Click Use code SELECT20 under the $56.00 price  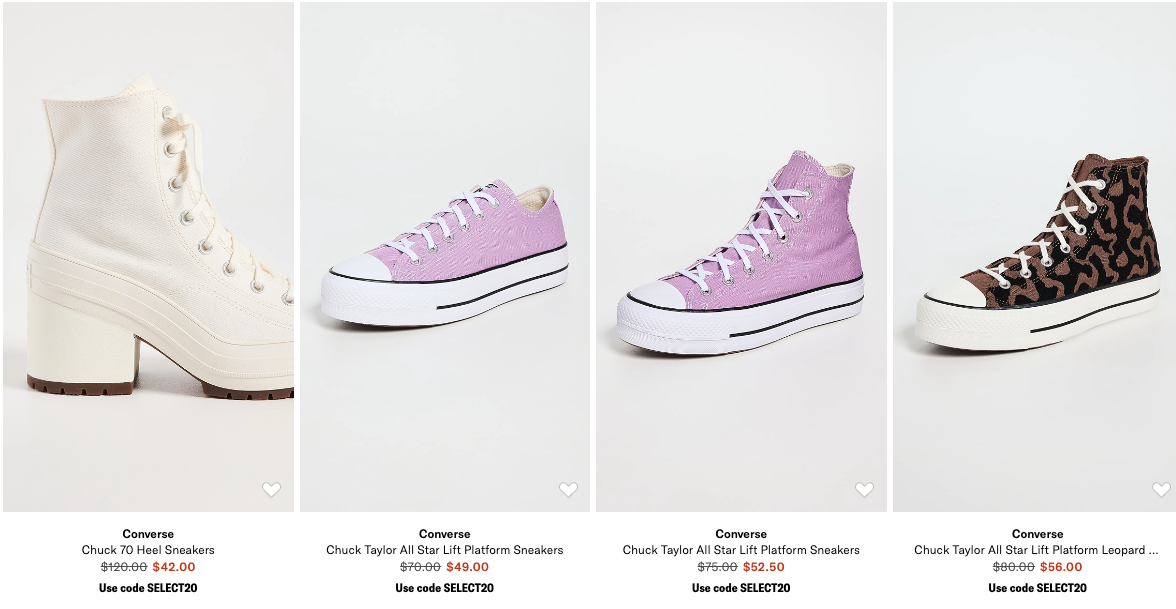[1037, 588]
